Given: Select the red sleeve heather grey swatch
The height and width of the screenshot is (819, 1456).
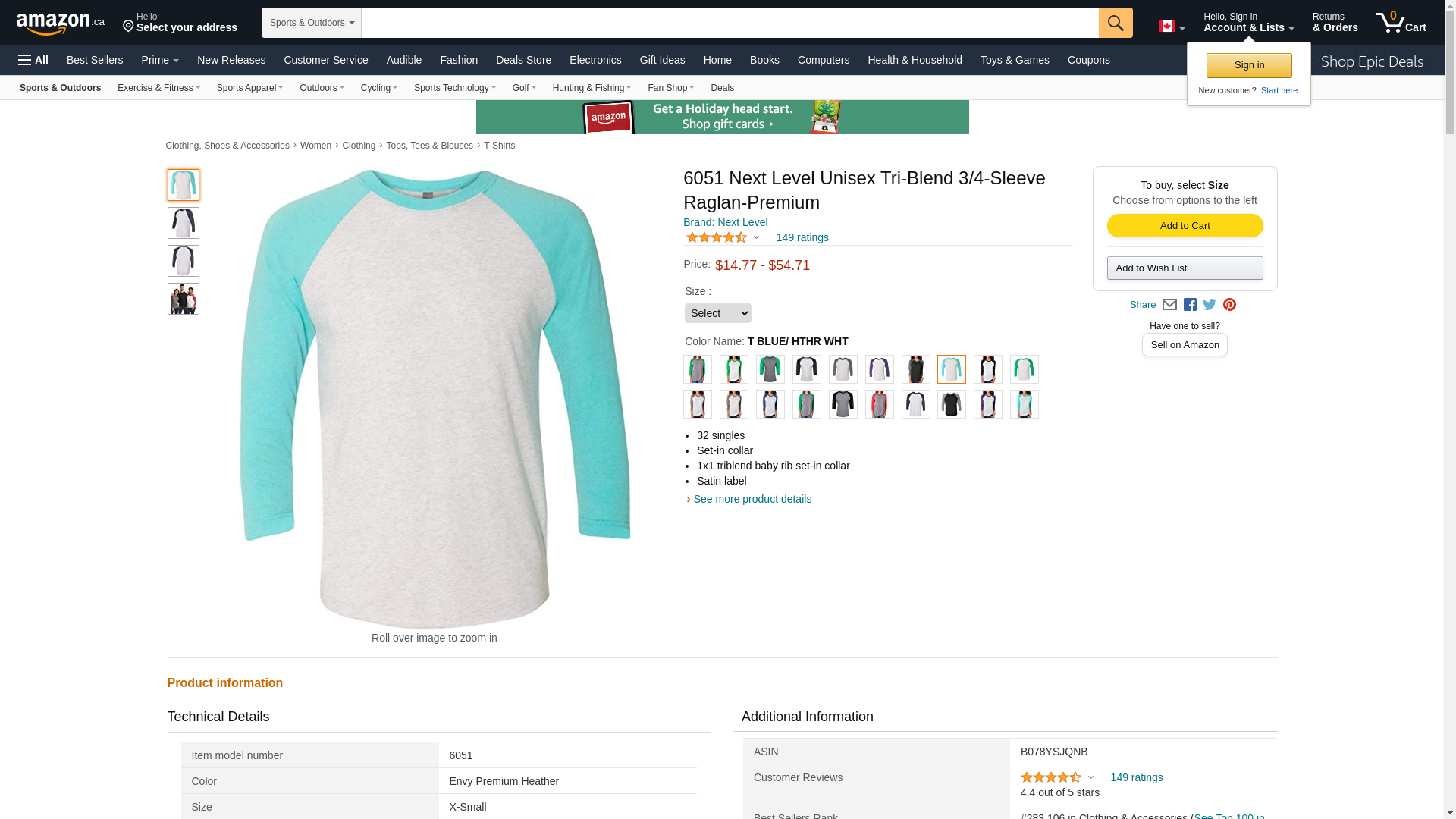Looking at the screenshot, I should [879, 404].
